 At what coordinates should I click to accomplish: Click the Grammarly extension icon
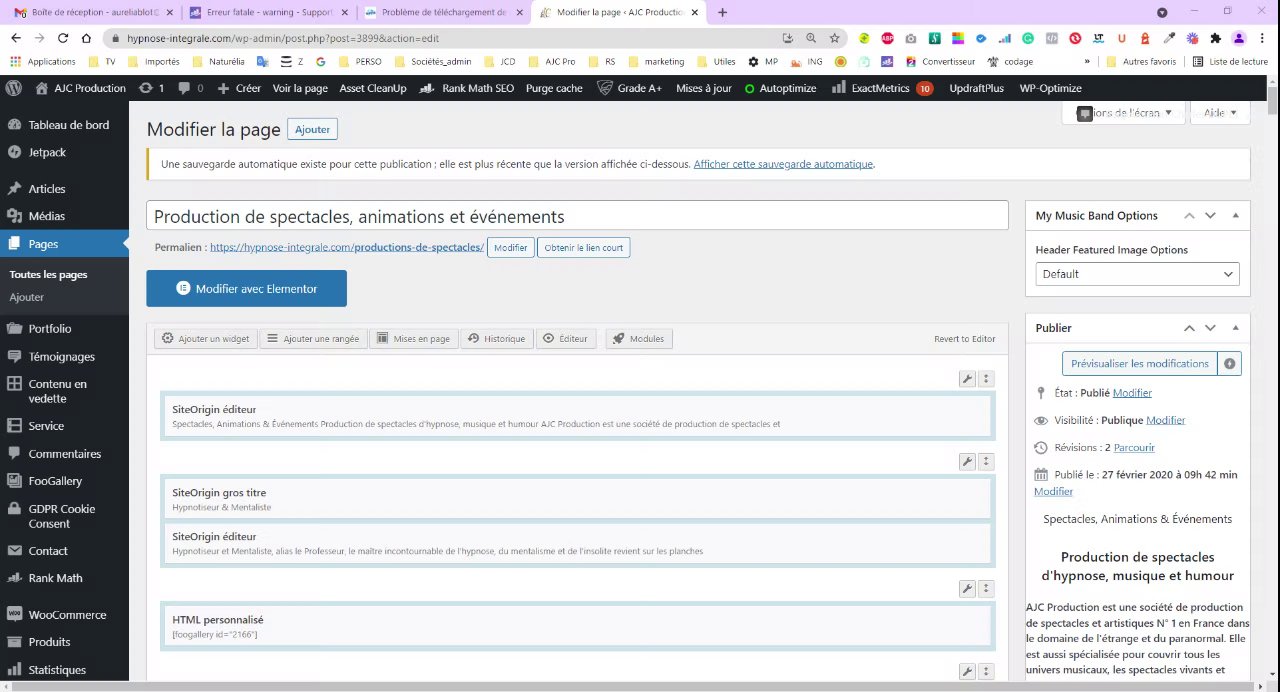[1027, 38]
